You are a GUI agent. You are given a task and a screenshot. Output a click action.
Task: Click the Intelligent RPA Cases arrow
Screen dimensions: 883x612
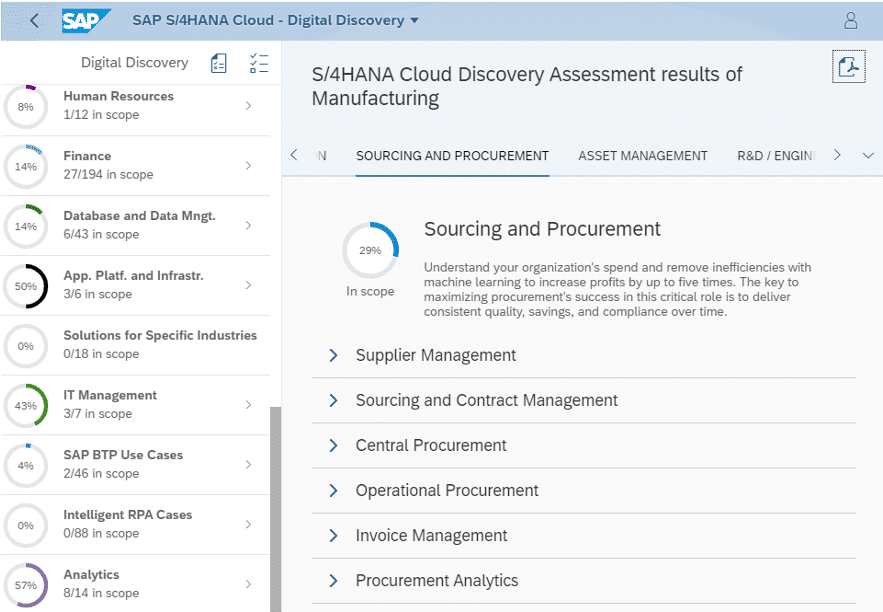click(248, 524)
